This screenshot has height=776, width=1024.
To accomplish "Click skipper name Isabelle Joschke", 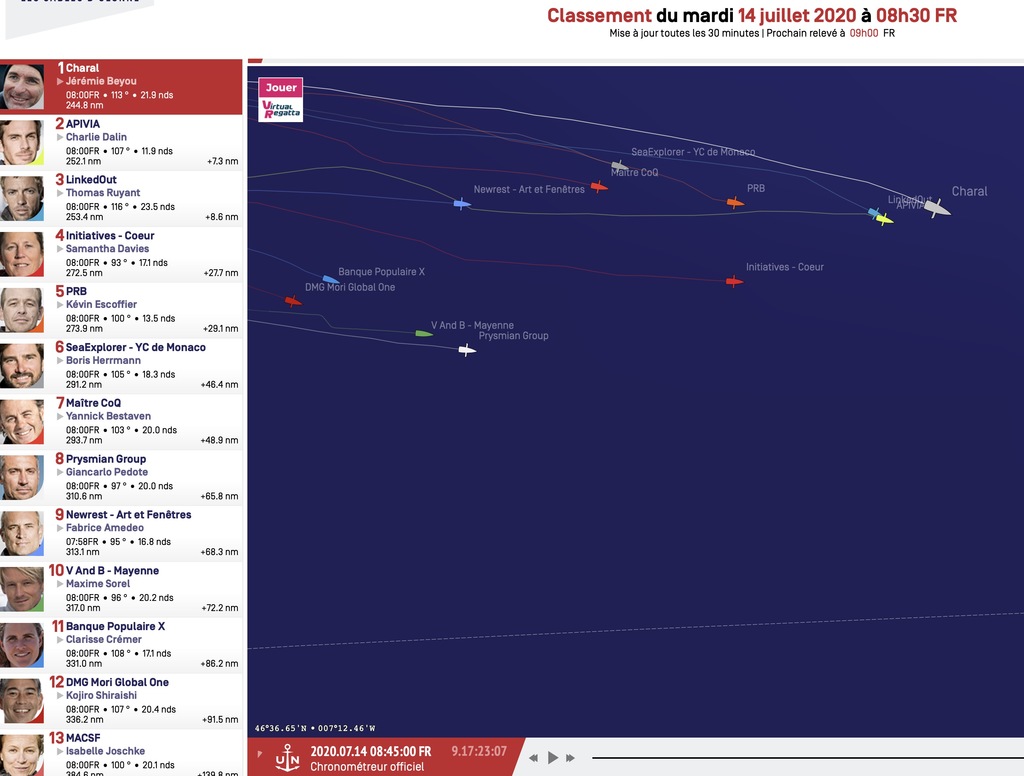I will 105,751.
